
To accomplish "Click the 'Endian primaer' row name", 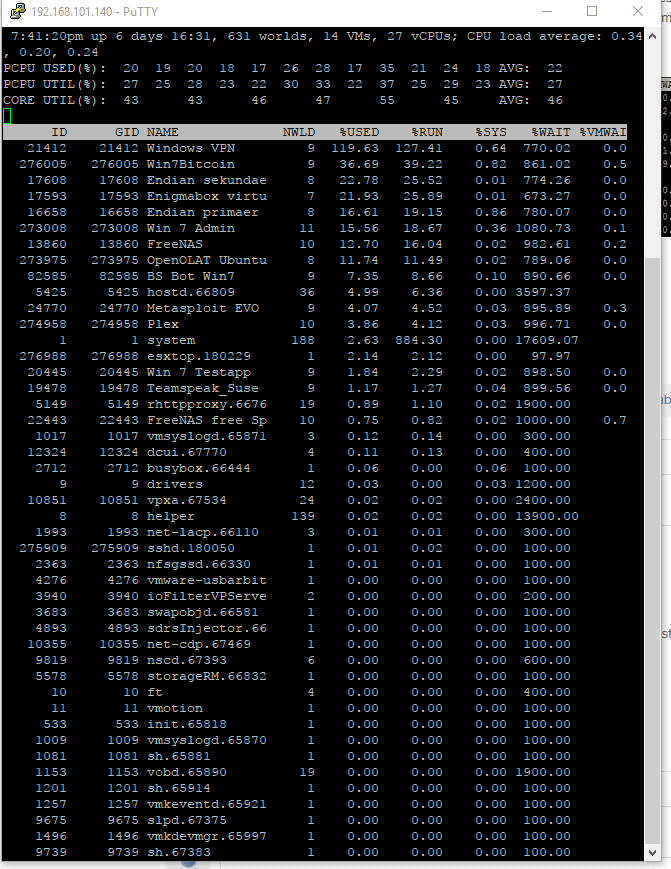I will [203, 212].
